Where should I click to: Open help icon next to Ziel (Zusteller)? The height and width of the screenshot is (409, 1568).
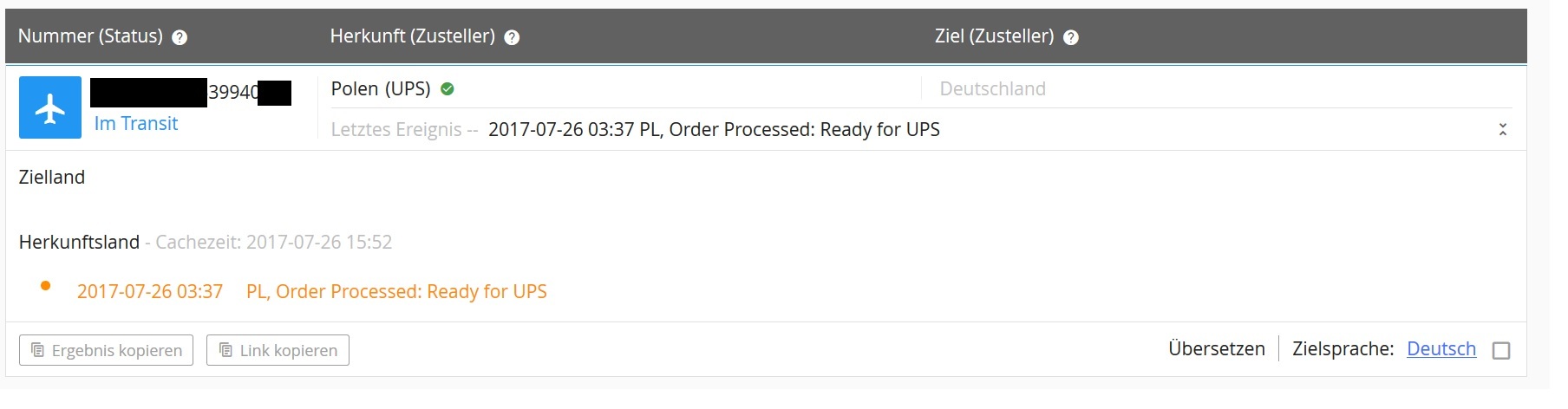tap(1071, 37)
